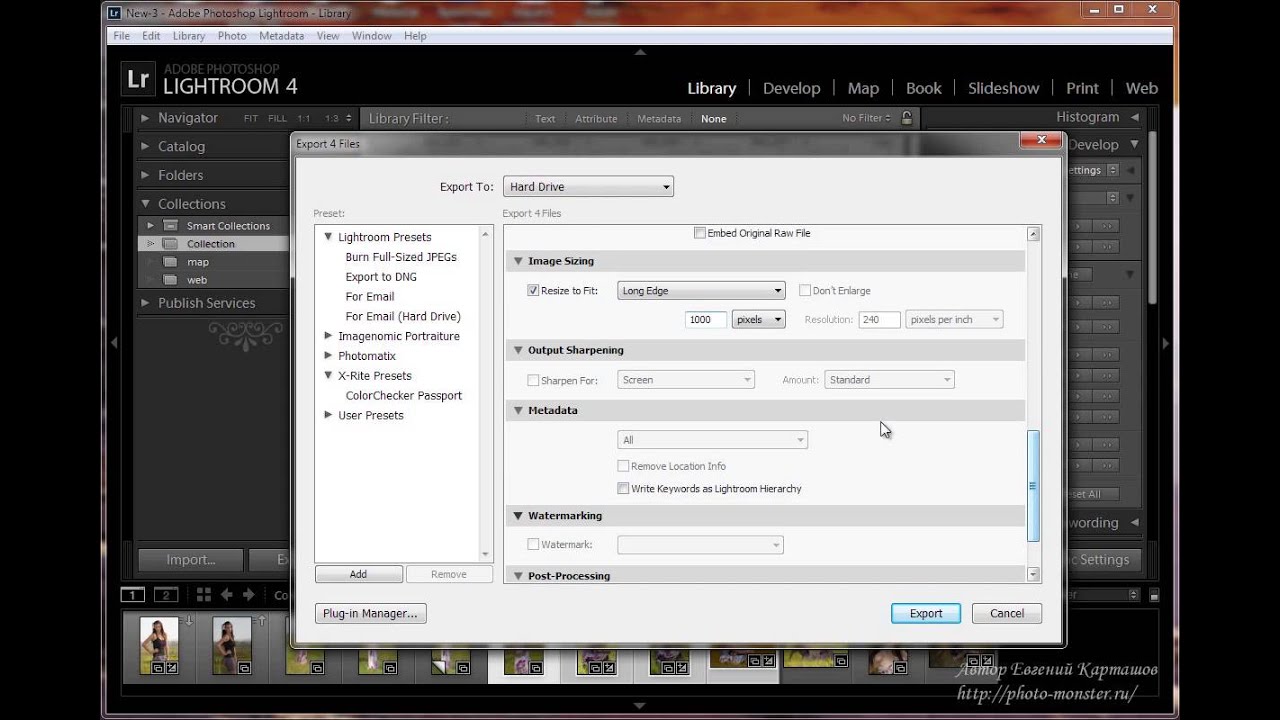
Task: Open the Library menu
Action: tap(189, 36)
